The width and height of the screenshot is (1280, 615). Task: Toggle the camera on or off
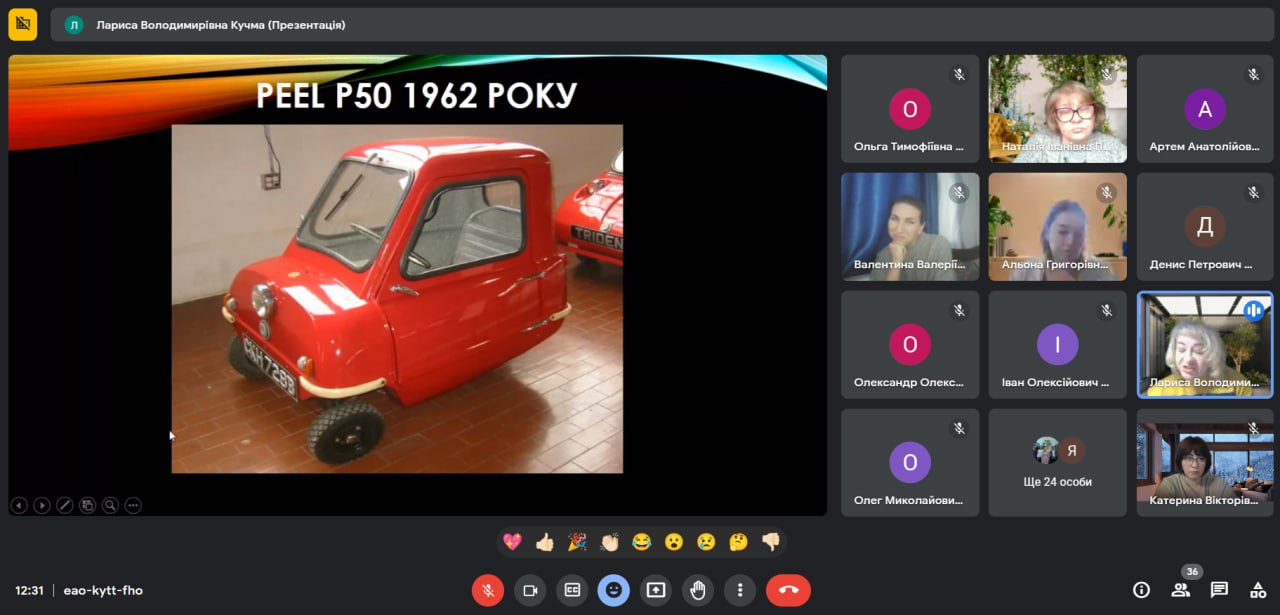(530, 590)
